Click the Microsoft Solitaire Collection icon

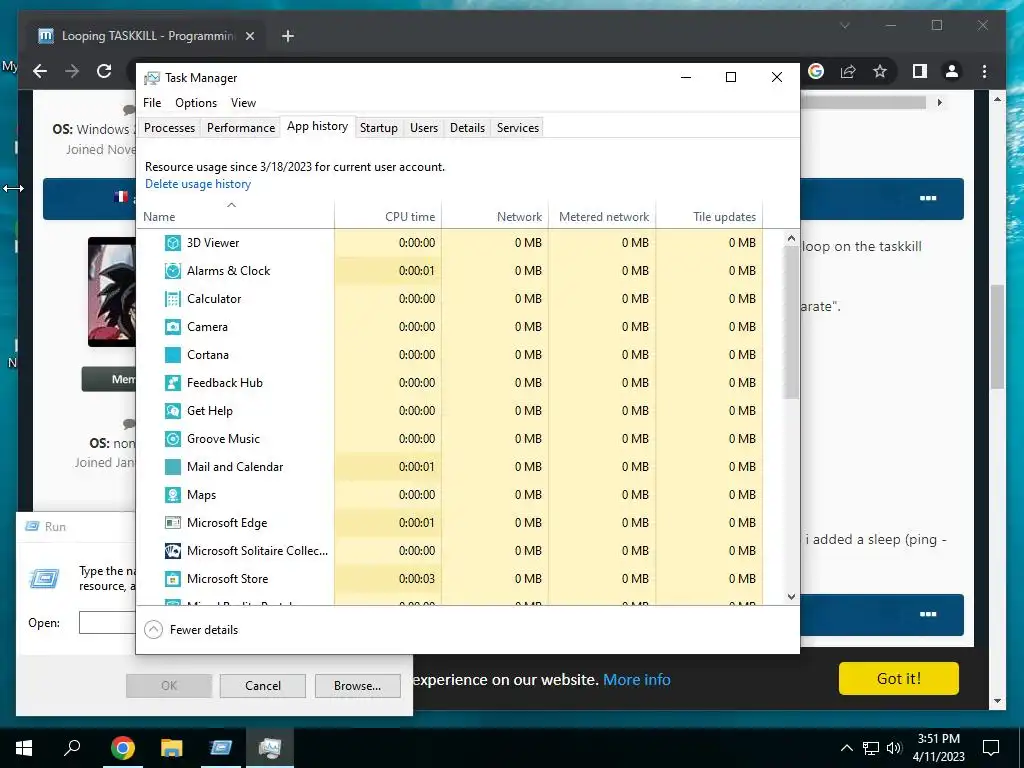click(172, 551)
